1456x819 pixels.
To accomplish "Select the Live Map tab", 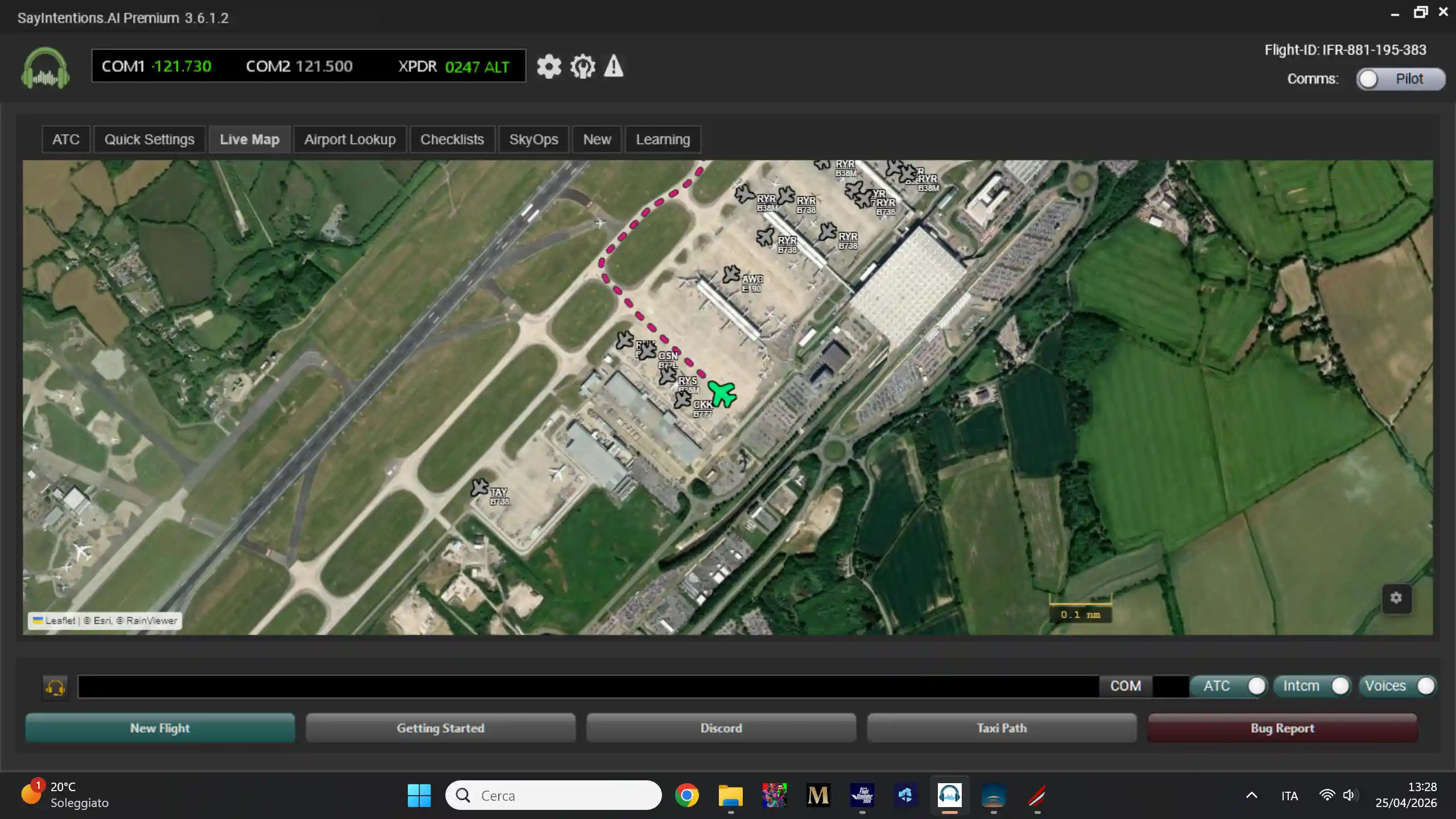I will (250, 139).
